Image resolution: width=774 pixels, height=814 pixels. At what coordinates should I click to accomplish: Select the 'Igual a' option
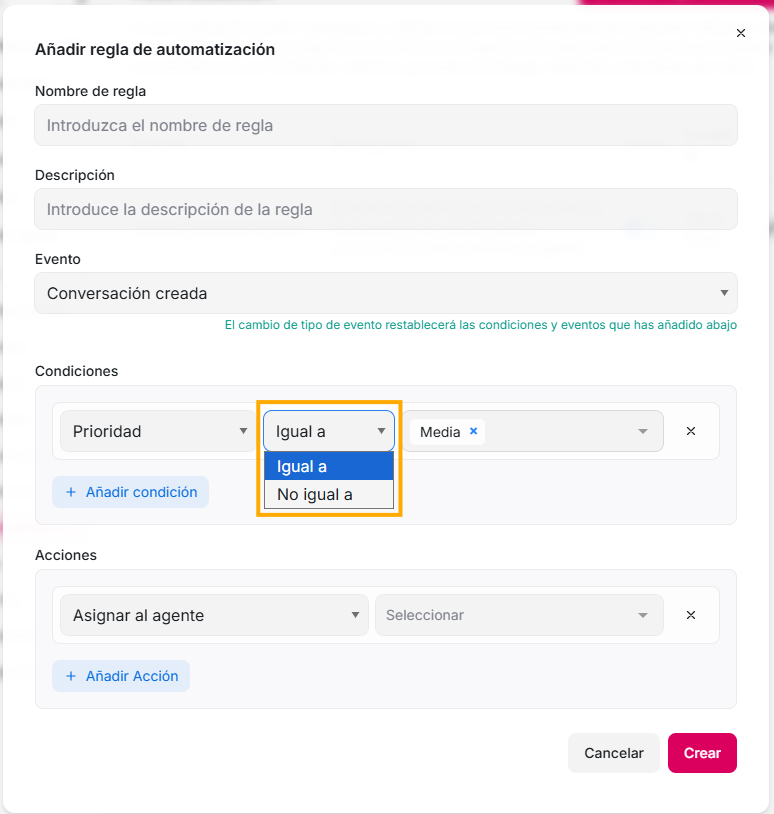(x=328, y=466)
